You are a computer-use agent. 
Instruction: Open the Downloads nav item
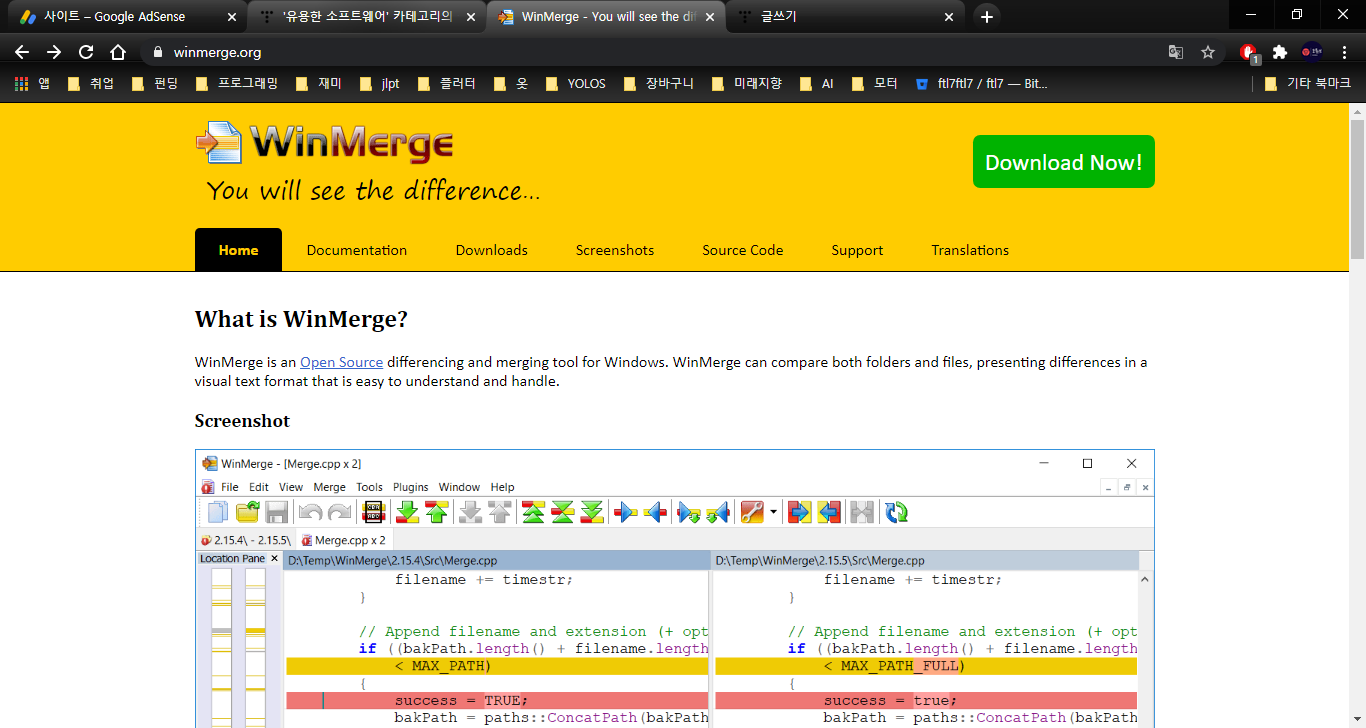tap(492, 250)
